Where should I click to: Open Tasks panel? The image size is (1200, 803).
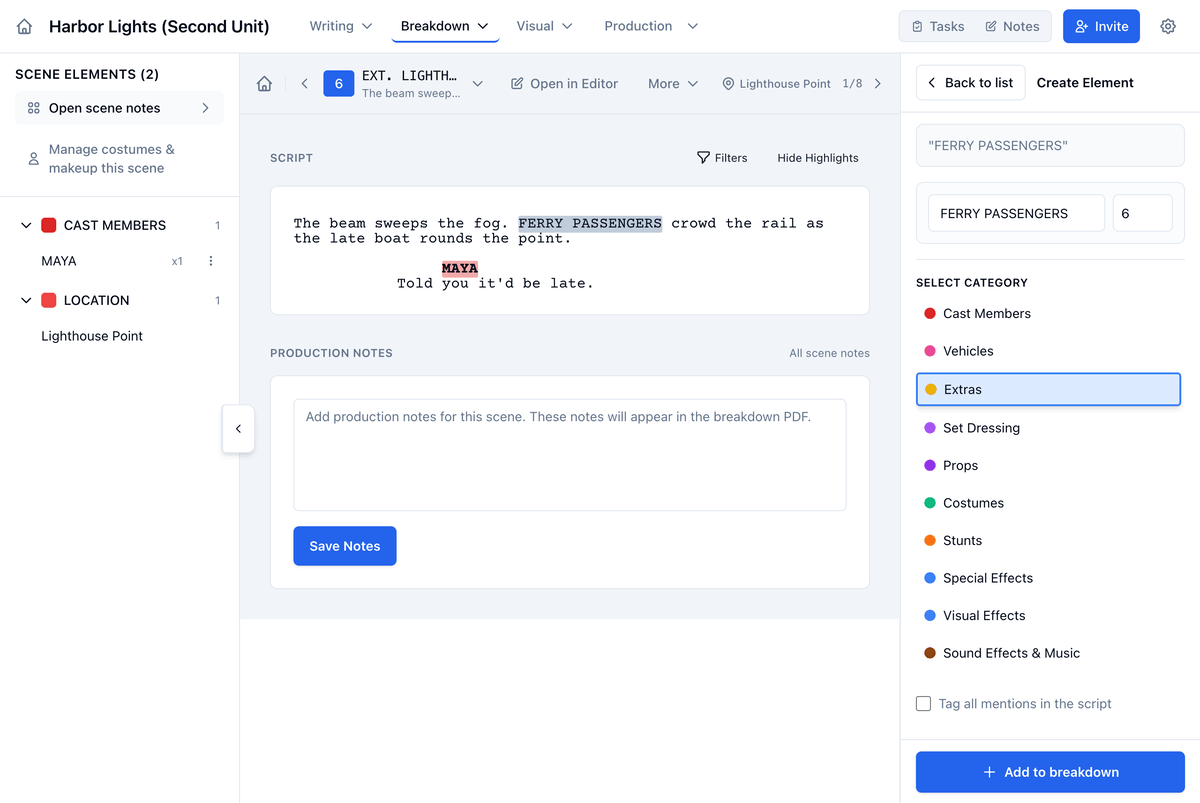point(937,27)
